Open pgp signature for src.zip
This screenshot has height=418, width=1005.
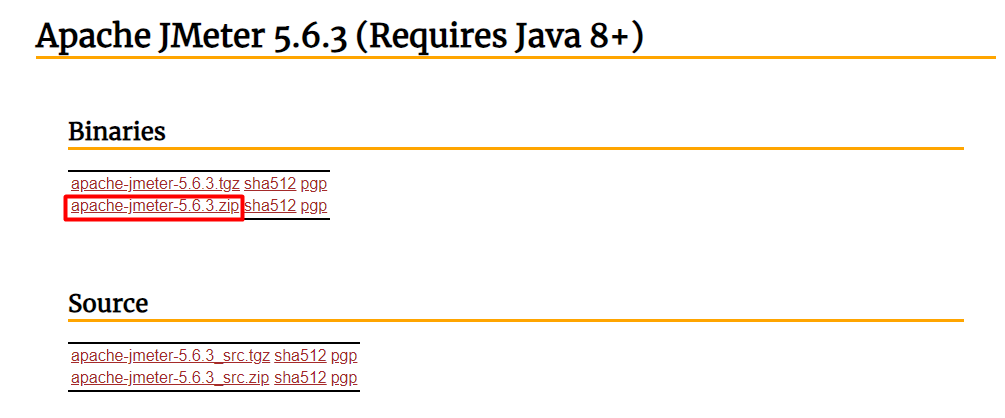point(344,378)
